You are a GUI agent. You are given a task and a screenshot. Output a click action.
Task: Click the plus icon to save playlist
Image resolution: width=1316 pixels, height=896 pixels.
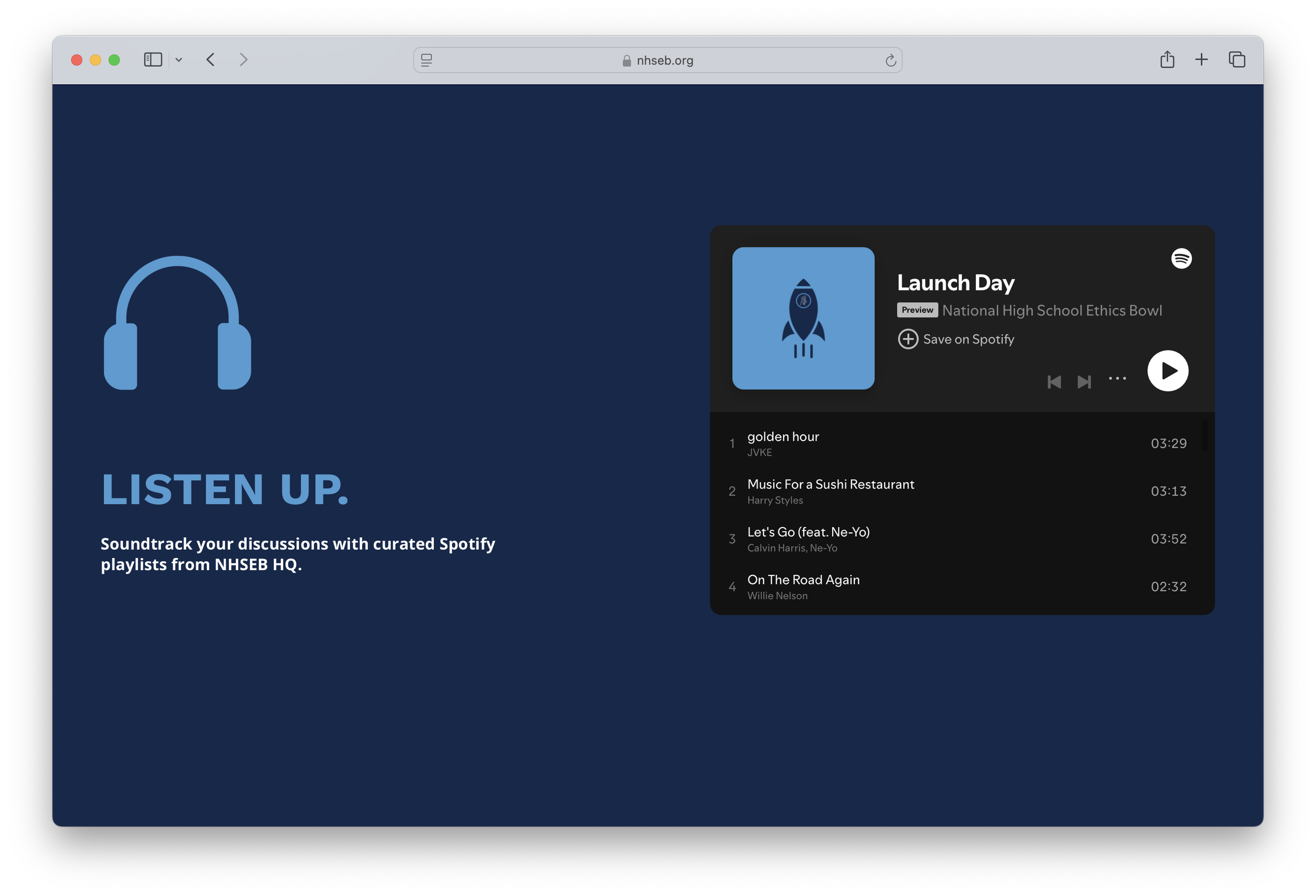908,339
